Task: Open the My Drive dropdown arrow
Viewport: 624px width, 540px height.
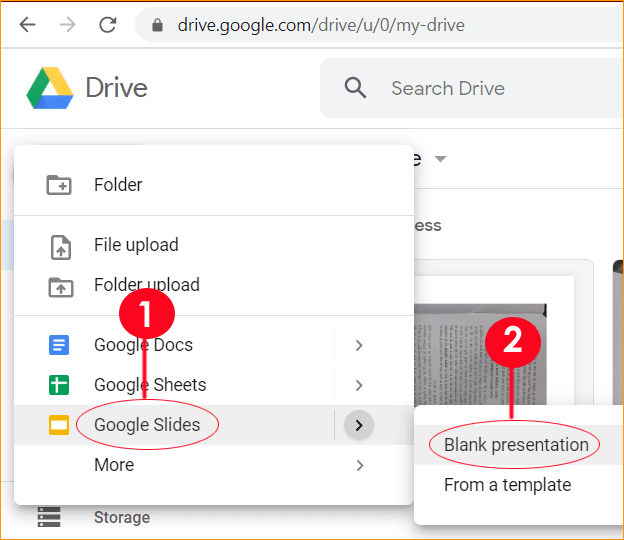Action: pos(440,159)
